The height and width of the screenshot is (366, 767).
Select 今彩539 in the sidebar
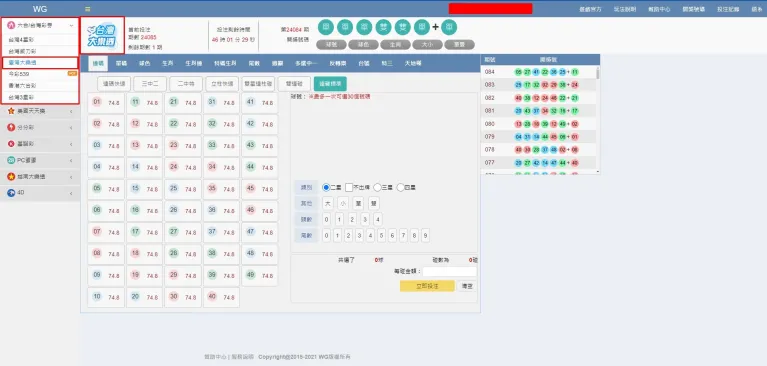click(x=40, y=74)
